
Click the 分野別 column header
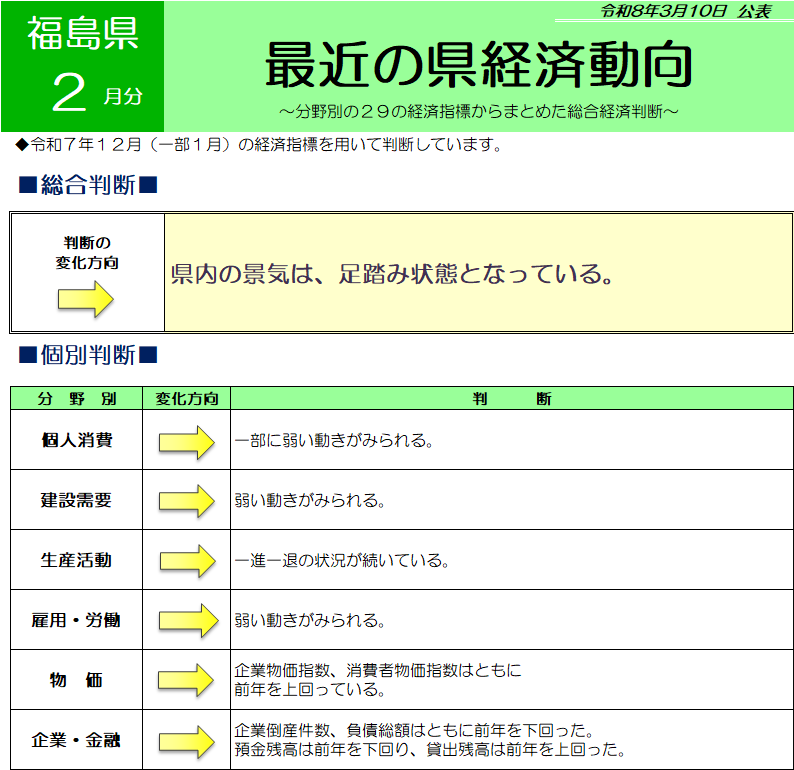[77, 398]
